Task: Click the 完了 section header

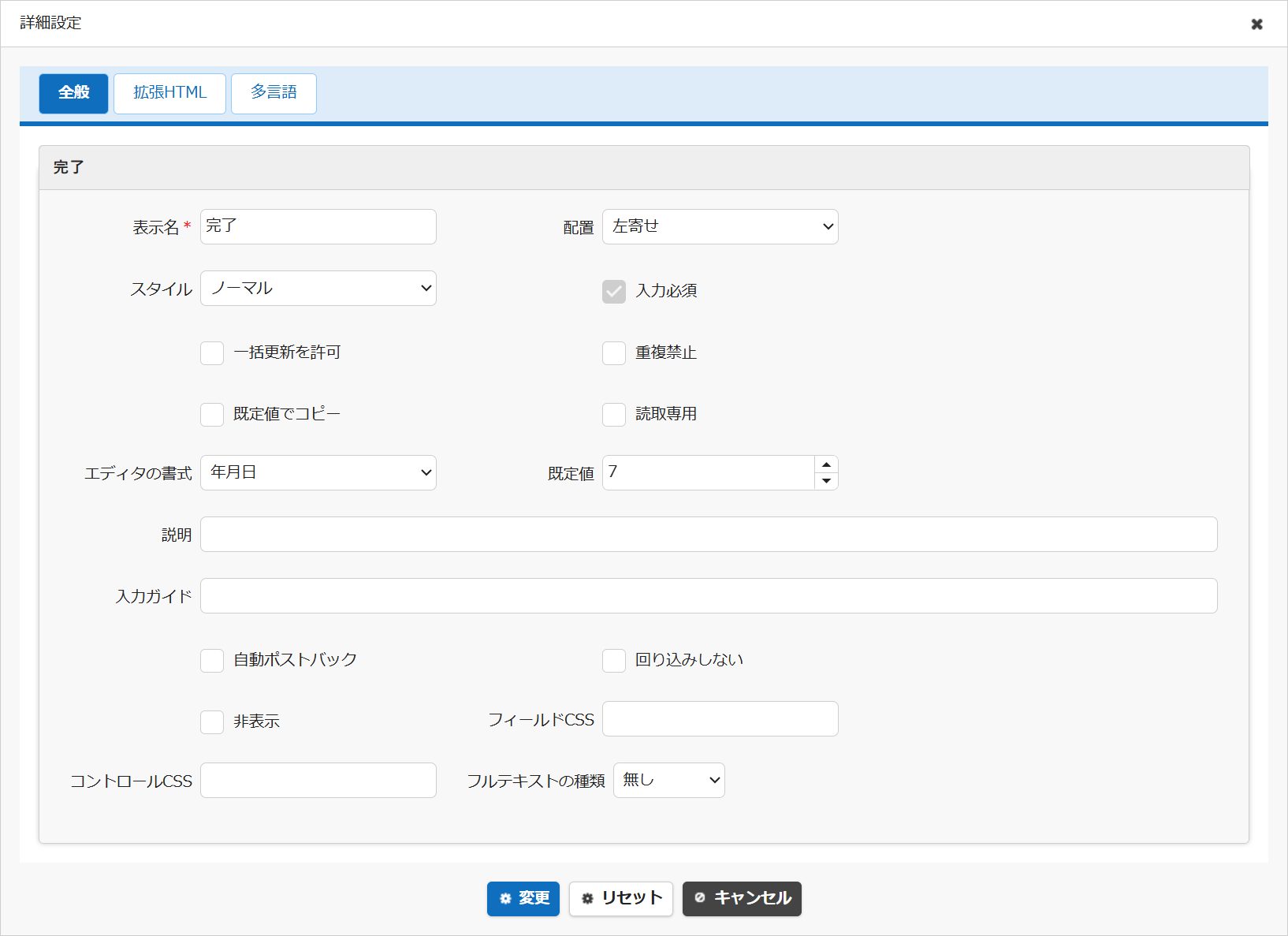Action: coord(644,168)
